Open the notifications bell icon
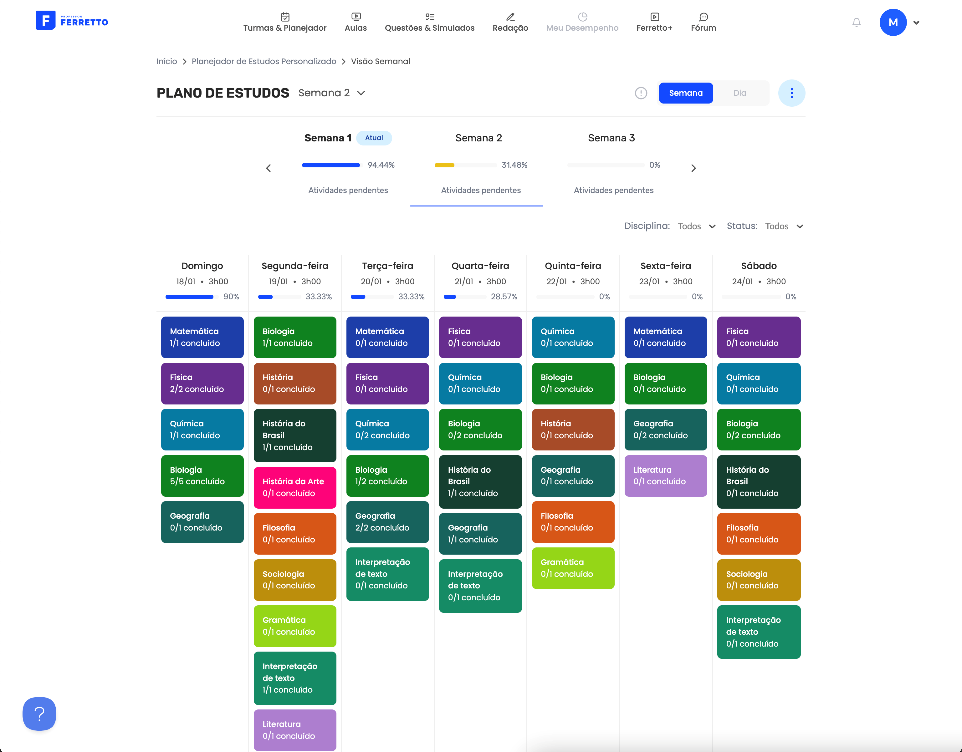Screen dimensions: 962x752 click(x=856, y=23)
